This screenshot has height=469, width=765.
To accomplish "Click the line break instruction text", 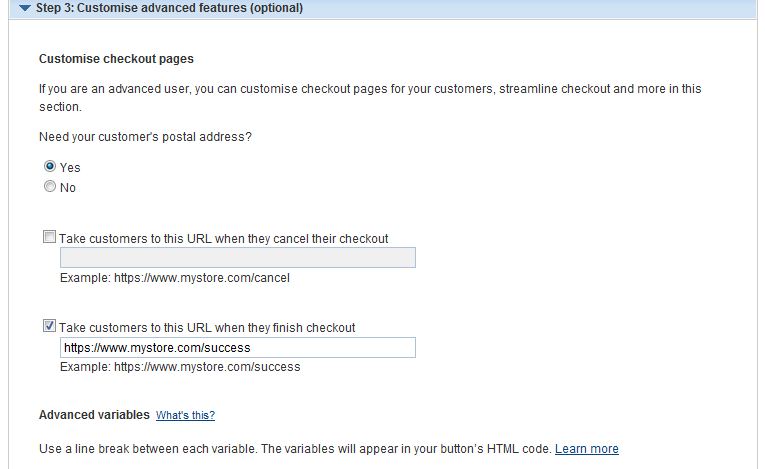I will point(295,449).
